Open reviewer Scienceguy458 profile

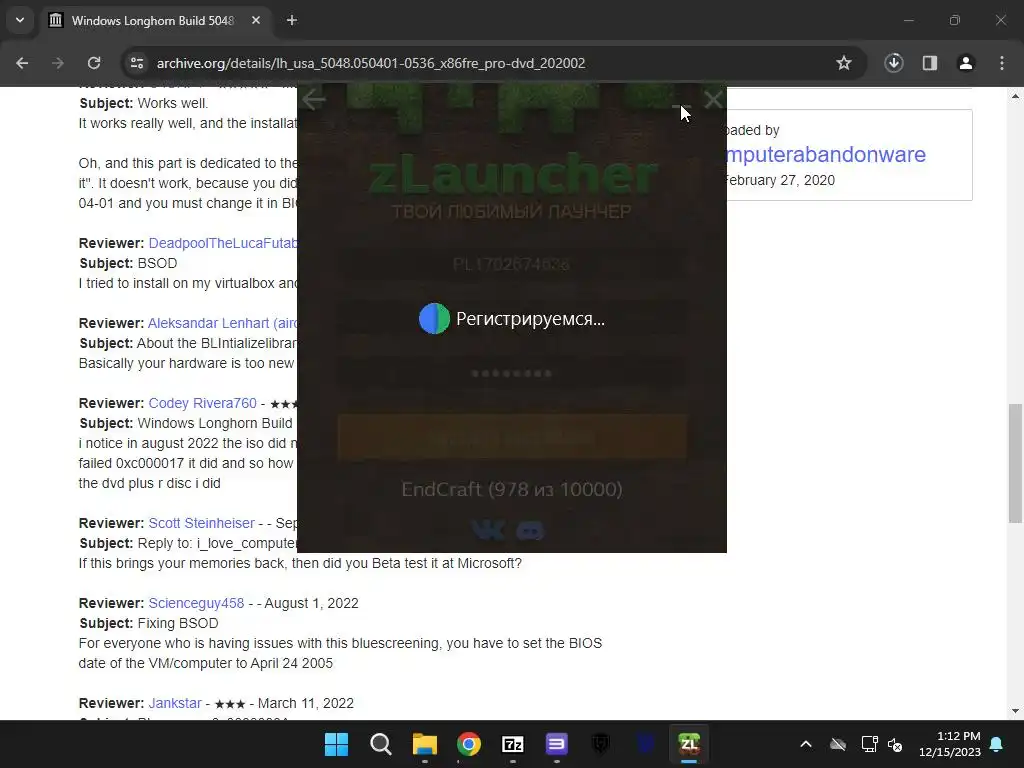[x=196, y=603]
